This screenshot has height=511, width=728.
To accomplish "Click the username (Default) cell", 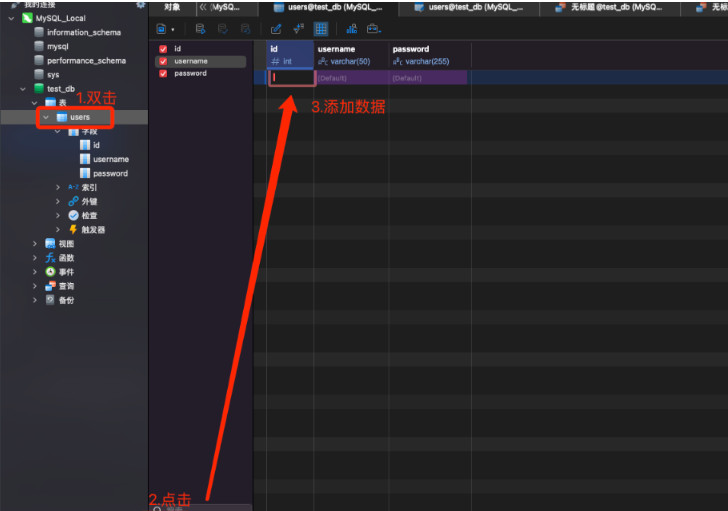I will click(351, 78).
